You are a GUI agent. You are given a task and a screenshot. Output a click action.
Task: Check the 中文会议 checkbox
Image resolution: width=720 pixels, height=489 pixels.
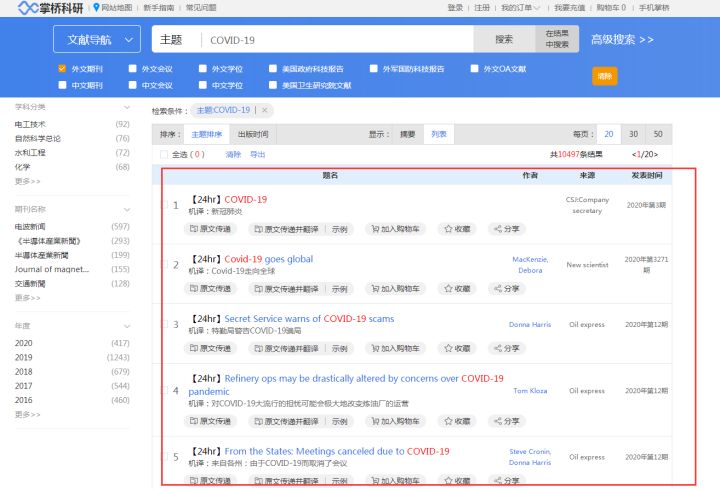(x=133, y=85)
